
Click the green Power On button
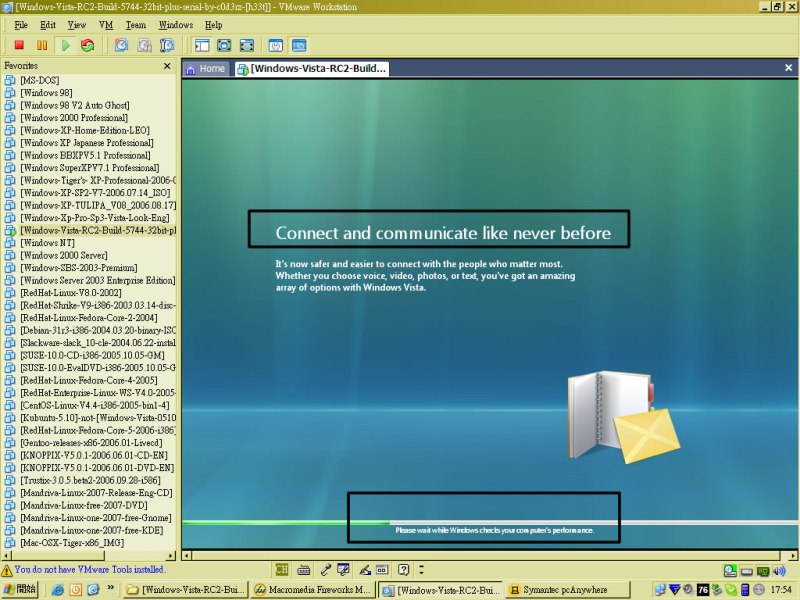pyautogui.click(x=65, y=45)
